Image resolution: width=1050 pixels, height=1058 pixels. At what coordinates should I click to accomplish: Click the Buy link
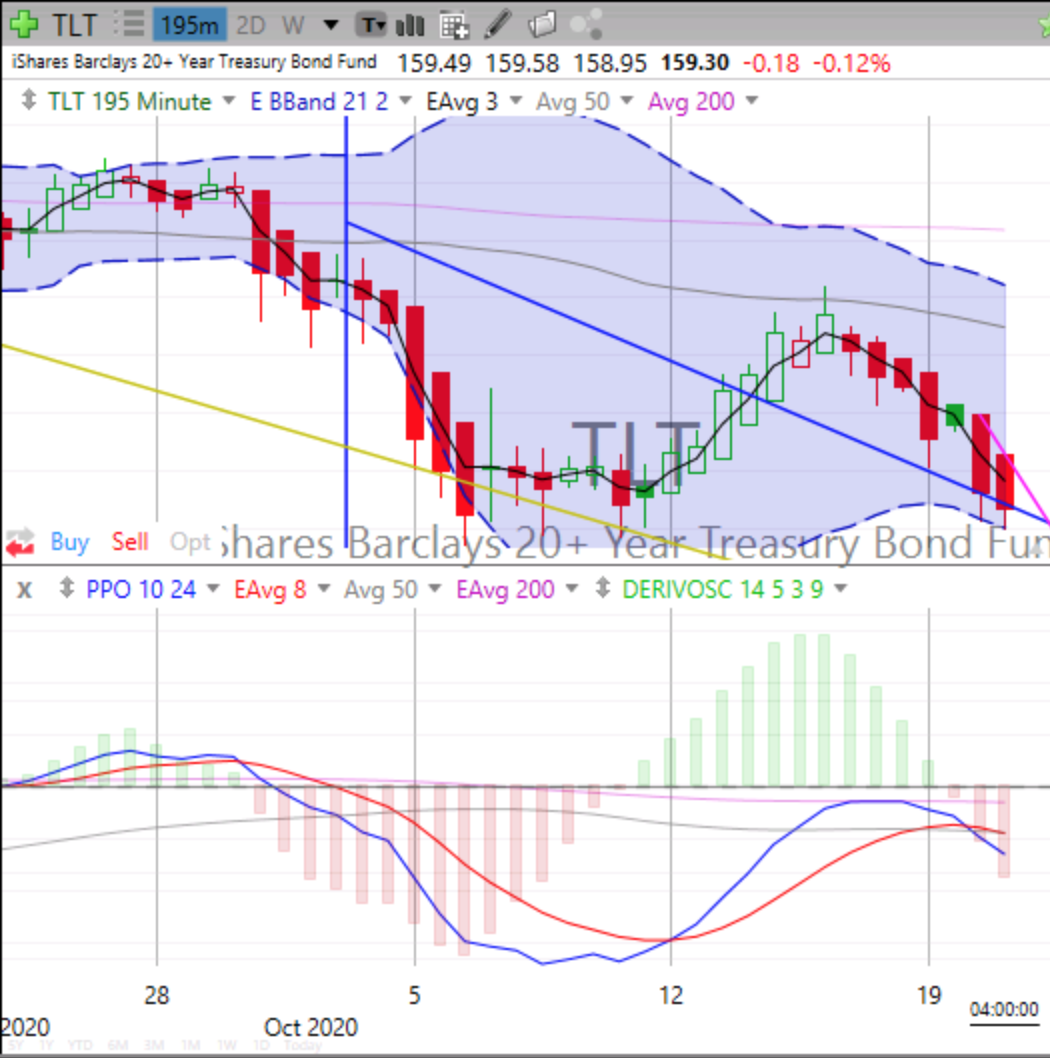point(69,542)
